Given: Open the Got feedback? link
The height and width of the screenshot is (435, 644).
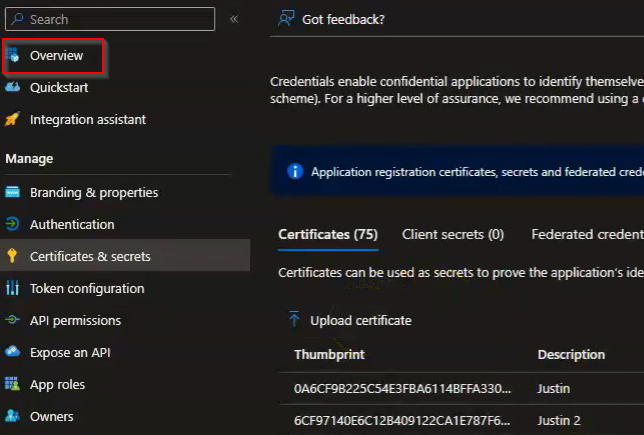Looking at the screenshot, I should tap(342, 19).
